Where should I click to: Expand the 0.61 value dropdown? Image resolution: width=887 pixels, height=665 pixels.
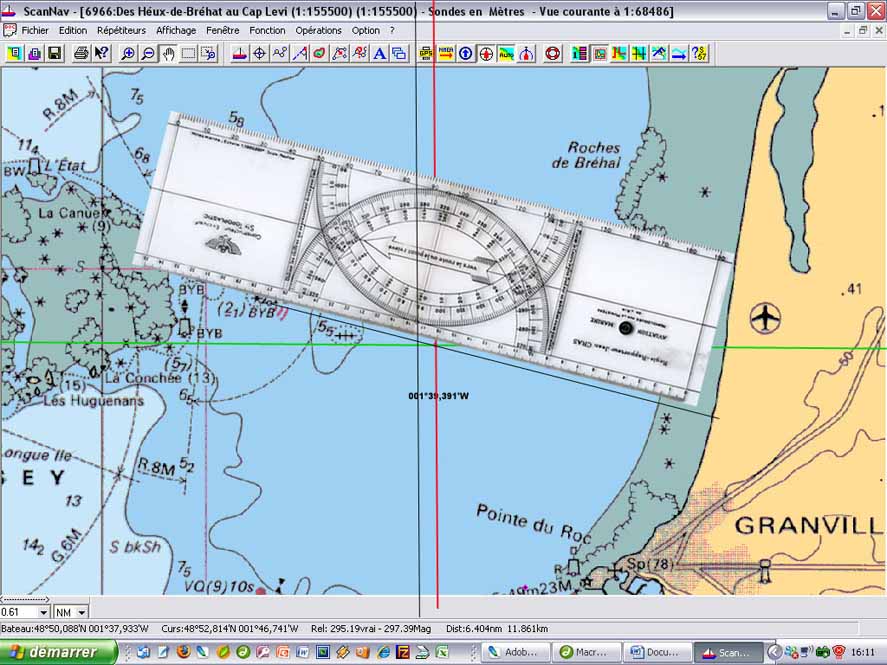pos(43,612)
